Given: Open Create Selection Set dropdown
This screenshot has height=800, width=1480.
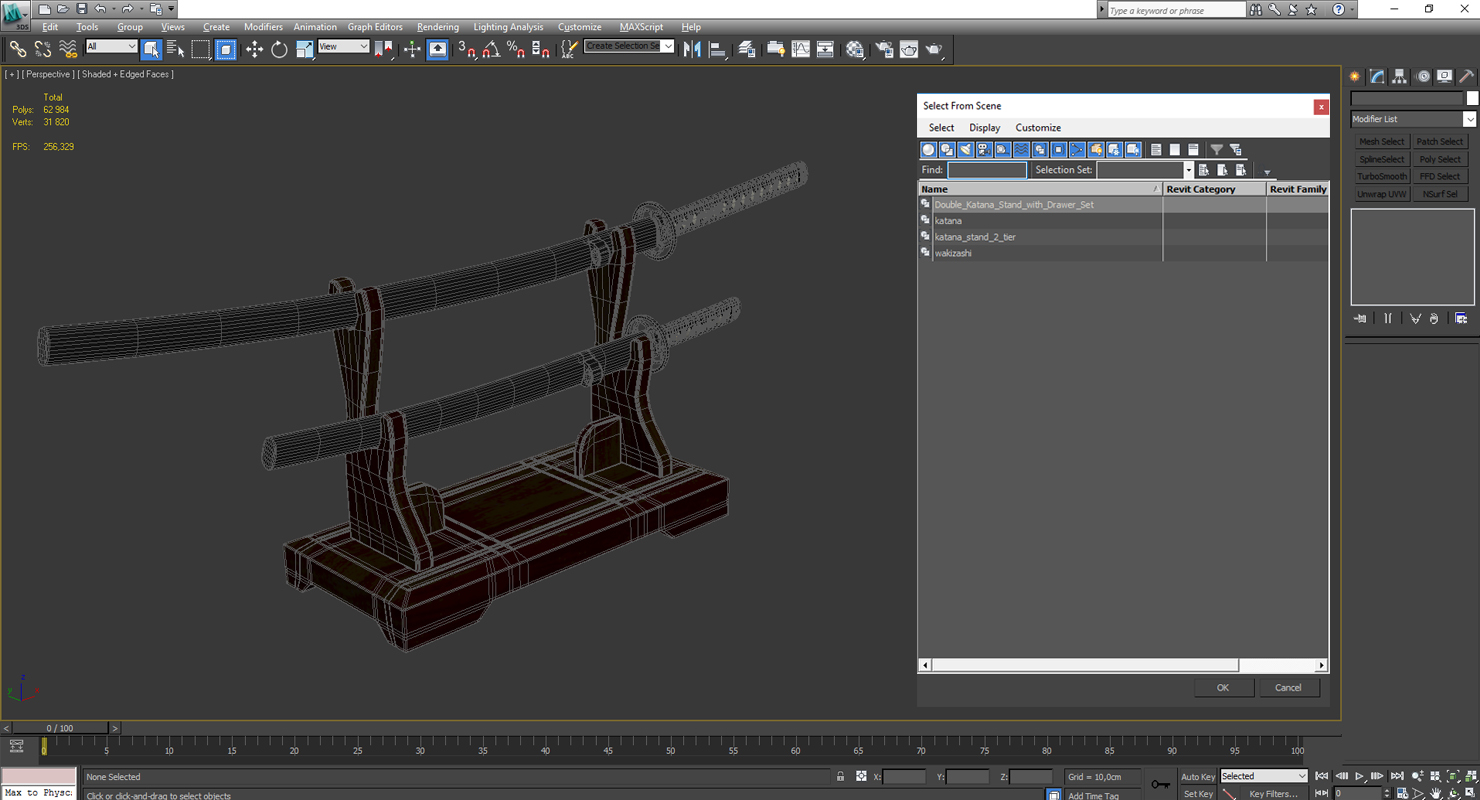Looking at the screenshot, I should (629, 46).
